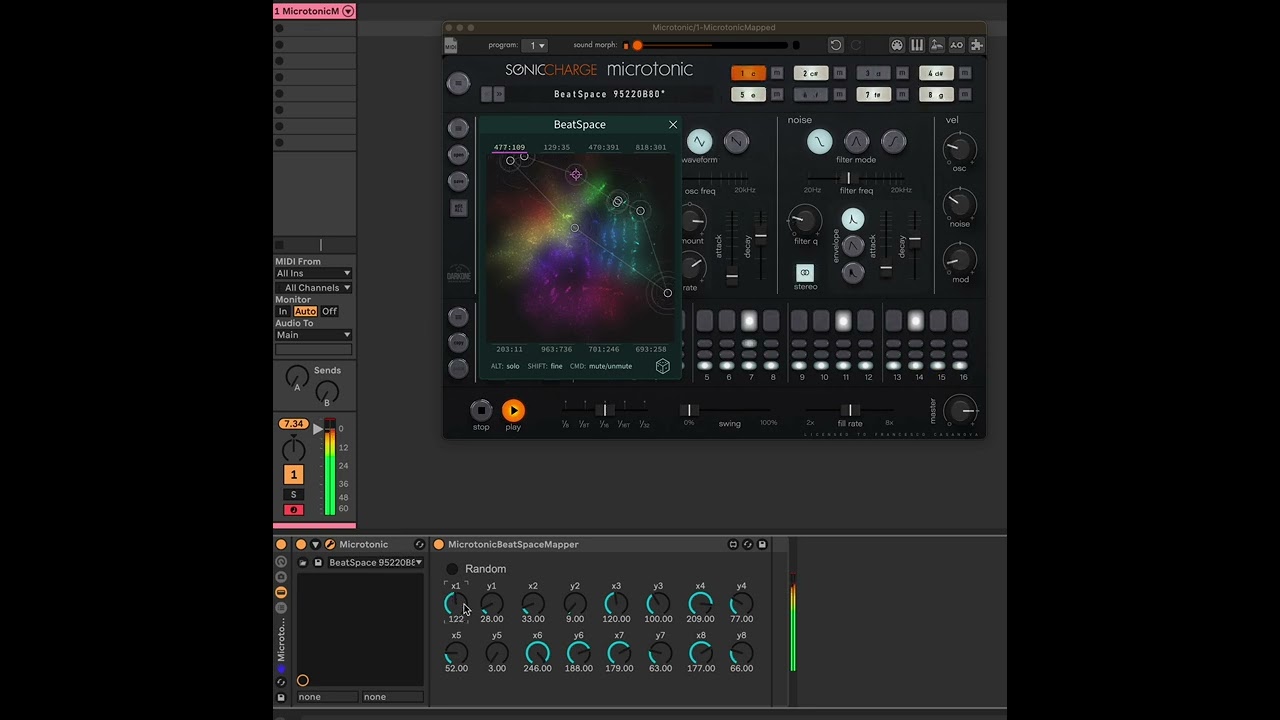Mute drum channel 2 with its m button
The image size is (1280, 720).
[x=840, y=73]
